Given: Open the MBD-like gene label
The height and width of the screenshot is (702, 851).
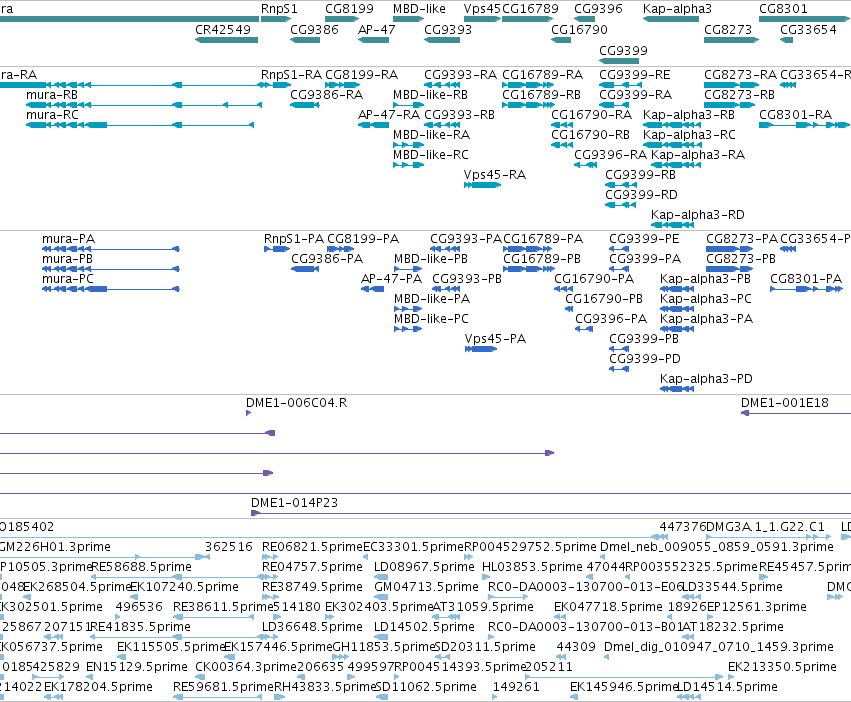Looking at the screenshot, I should [x=419, y=9].
